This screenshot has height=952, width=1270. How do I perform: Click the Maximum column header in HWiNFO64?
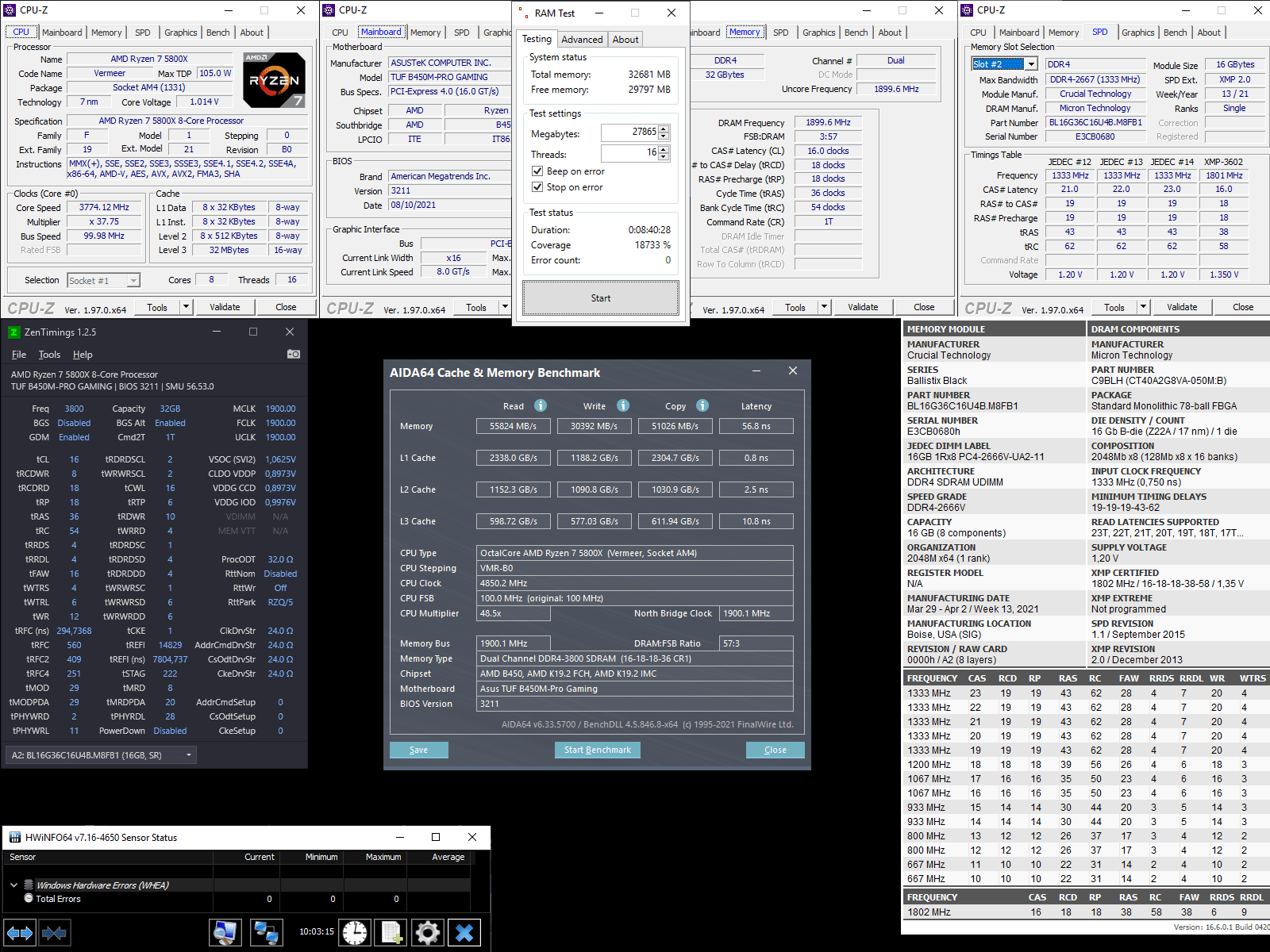pyautogui.click(x=383, y=857)
